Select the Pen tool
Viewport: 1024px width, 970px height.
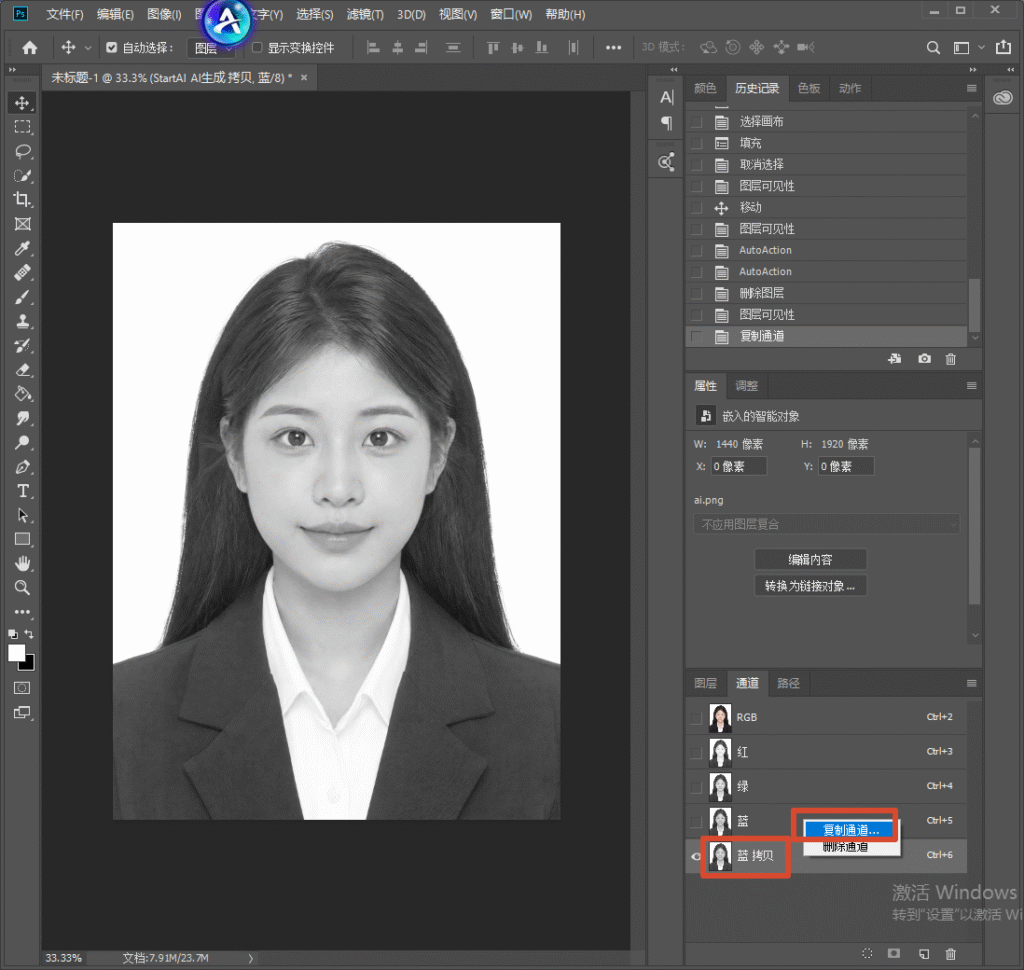pyautogui.click(x=23, y=467)
